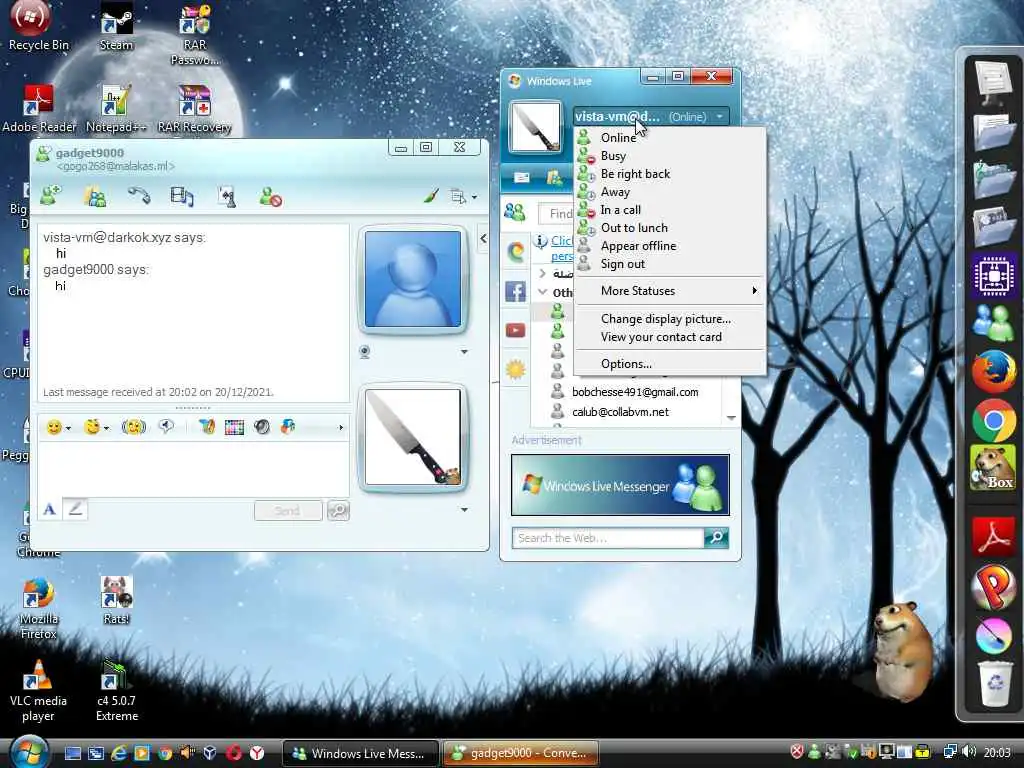
Task: Click your knife display picture in conversation
Action: click(413, 437)
